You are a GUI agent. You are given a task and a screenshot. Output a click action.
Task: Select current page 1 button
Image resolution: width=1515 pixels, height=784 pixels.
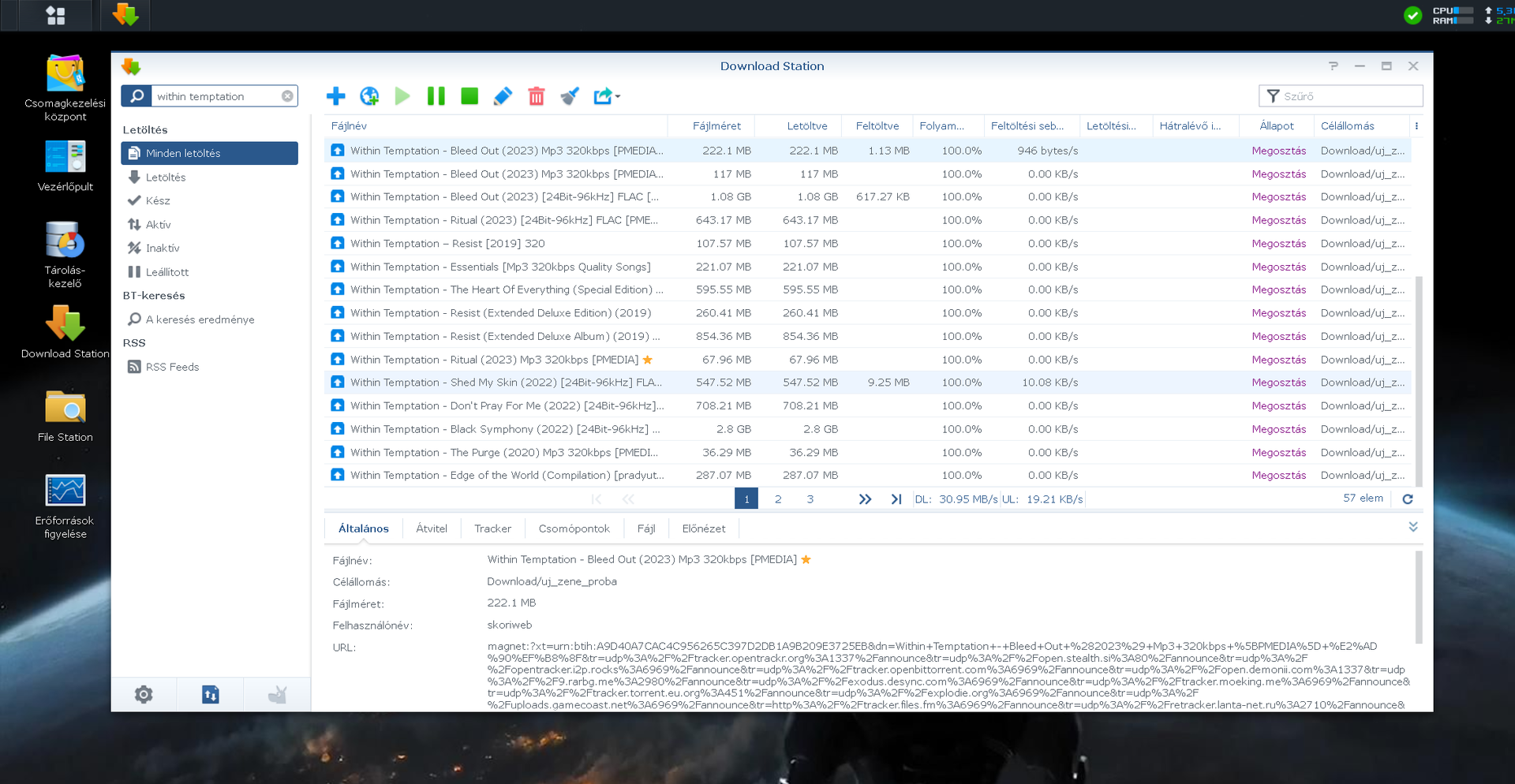[746, 499]
